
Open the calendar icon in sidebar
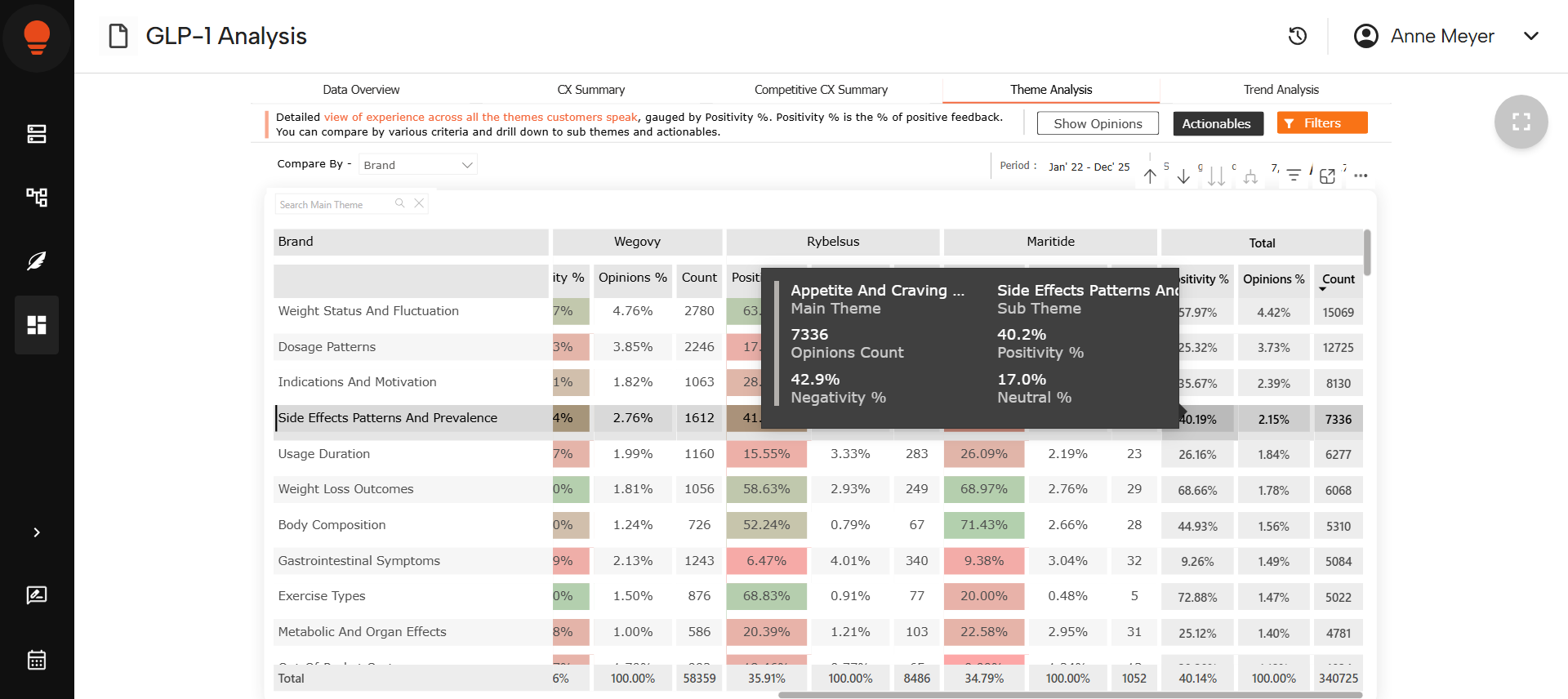pyautogui.click(x=37, y=660)
